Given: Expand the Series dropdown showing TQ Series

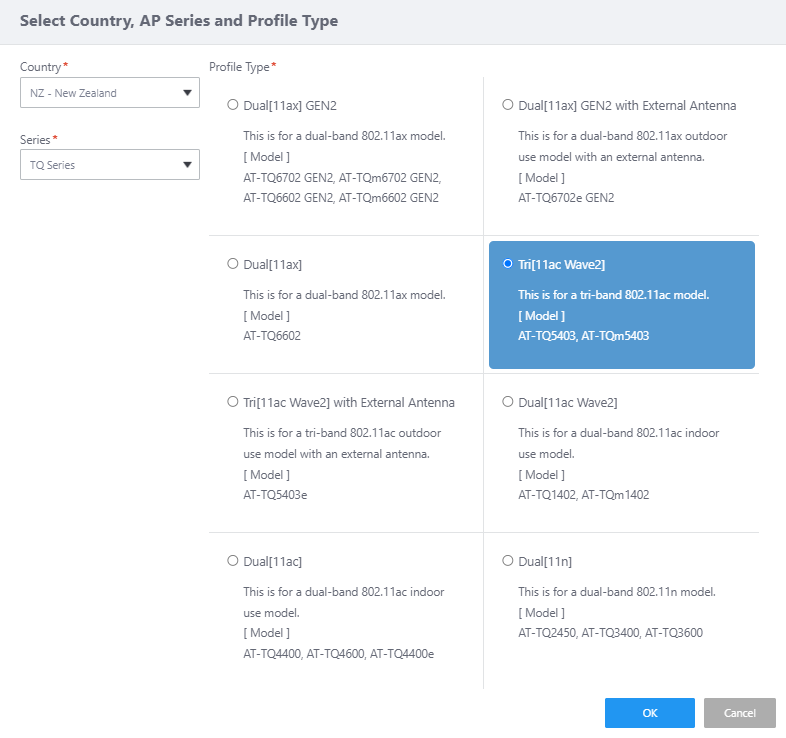Looking at the screenshot, I should [109, 165].
